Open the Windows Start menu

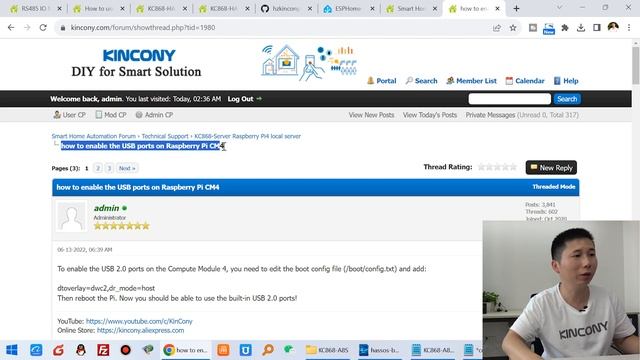point(12,350)
